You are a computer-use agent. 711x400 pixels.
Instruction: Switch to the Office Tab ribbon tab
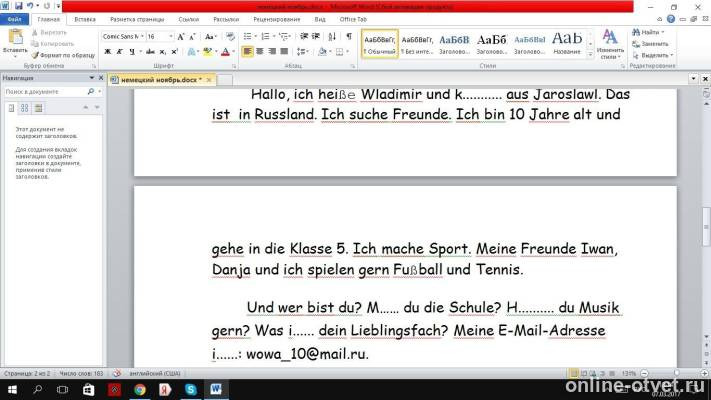click(x=353, y=20)
